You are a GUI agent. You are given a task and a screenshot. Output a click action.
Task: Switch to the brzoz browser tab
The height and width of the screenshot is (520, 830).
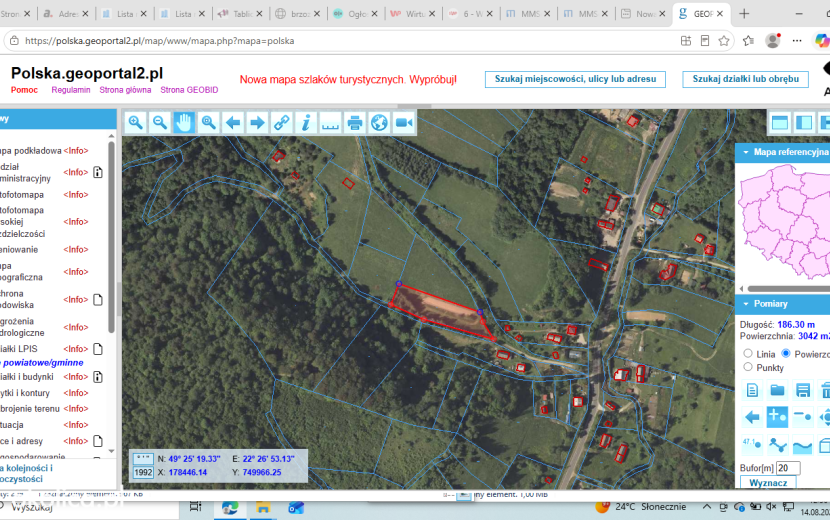(x=297, y=14)
